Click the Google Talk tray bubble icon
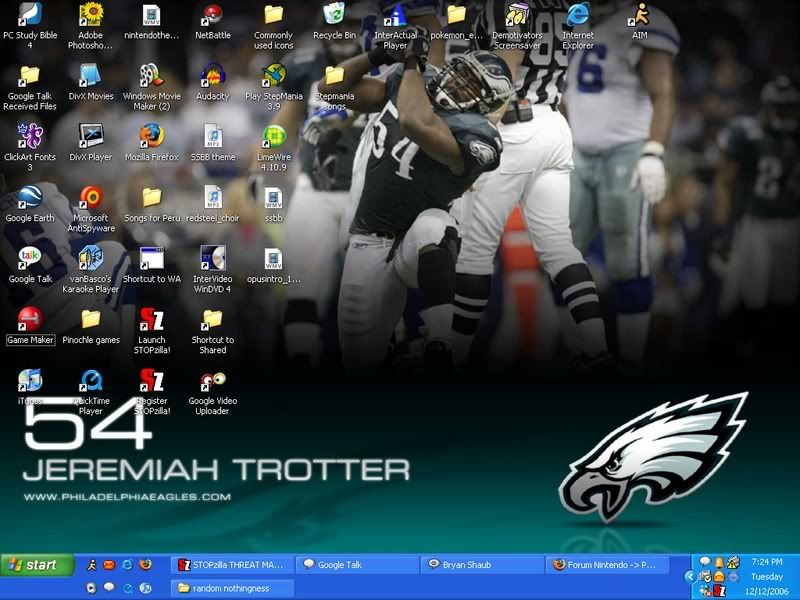Viewport: 800px width, 600px height. (705, 561)
